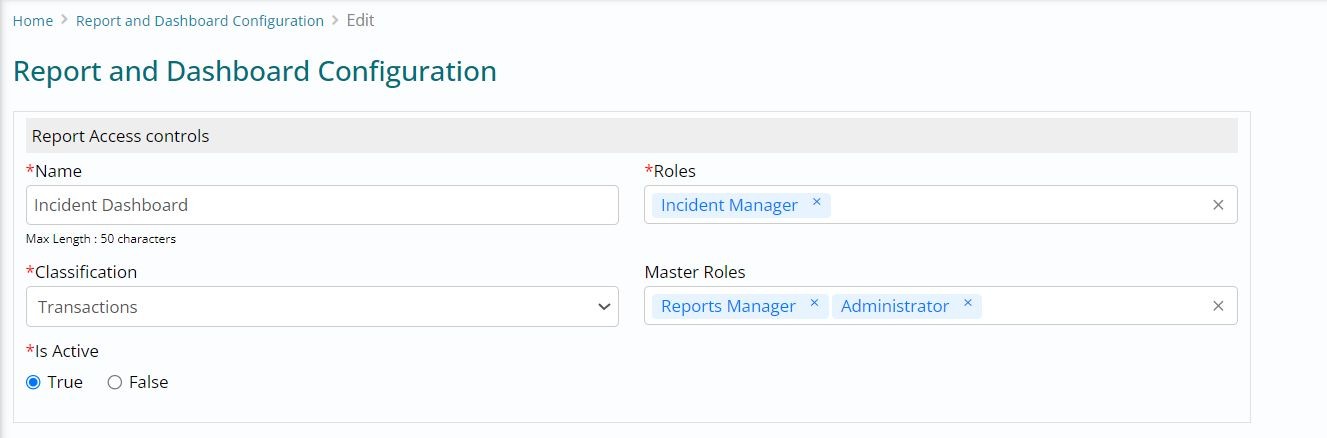Open Report and Dashboard Configuration breadcrumb link
This screenshot has height=438, width=1327.
pos(200,21)
